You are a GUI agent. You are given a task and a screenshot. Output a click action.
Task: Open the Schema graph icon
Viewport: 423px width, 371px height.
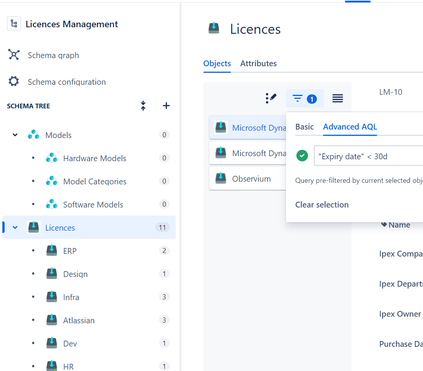[x=14, y=55]
